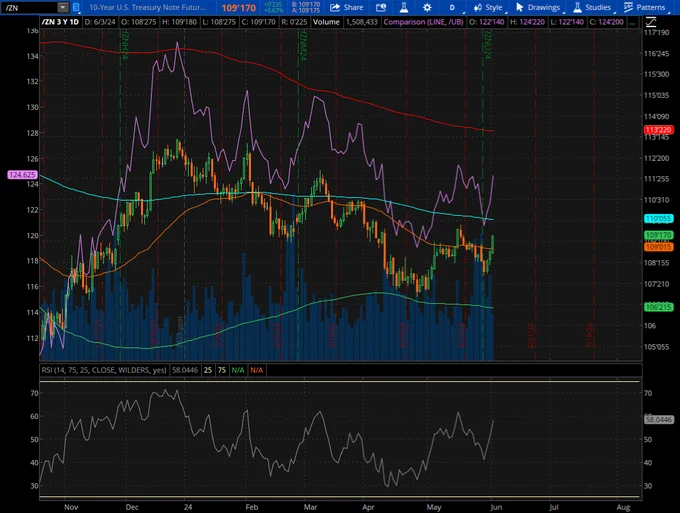This screenshot has height=513, width=680.
Task: Click the comparison H: 124'220 value
Action: [527, 22]
